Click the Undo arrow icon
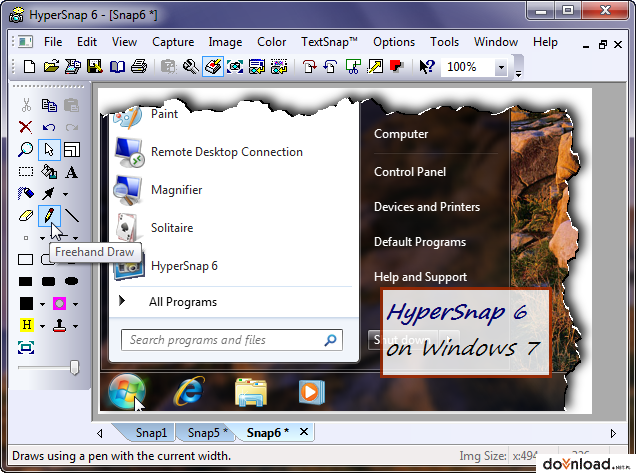636x473 pixels. tap(49, 127)
